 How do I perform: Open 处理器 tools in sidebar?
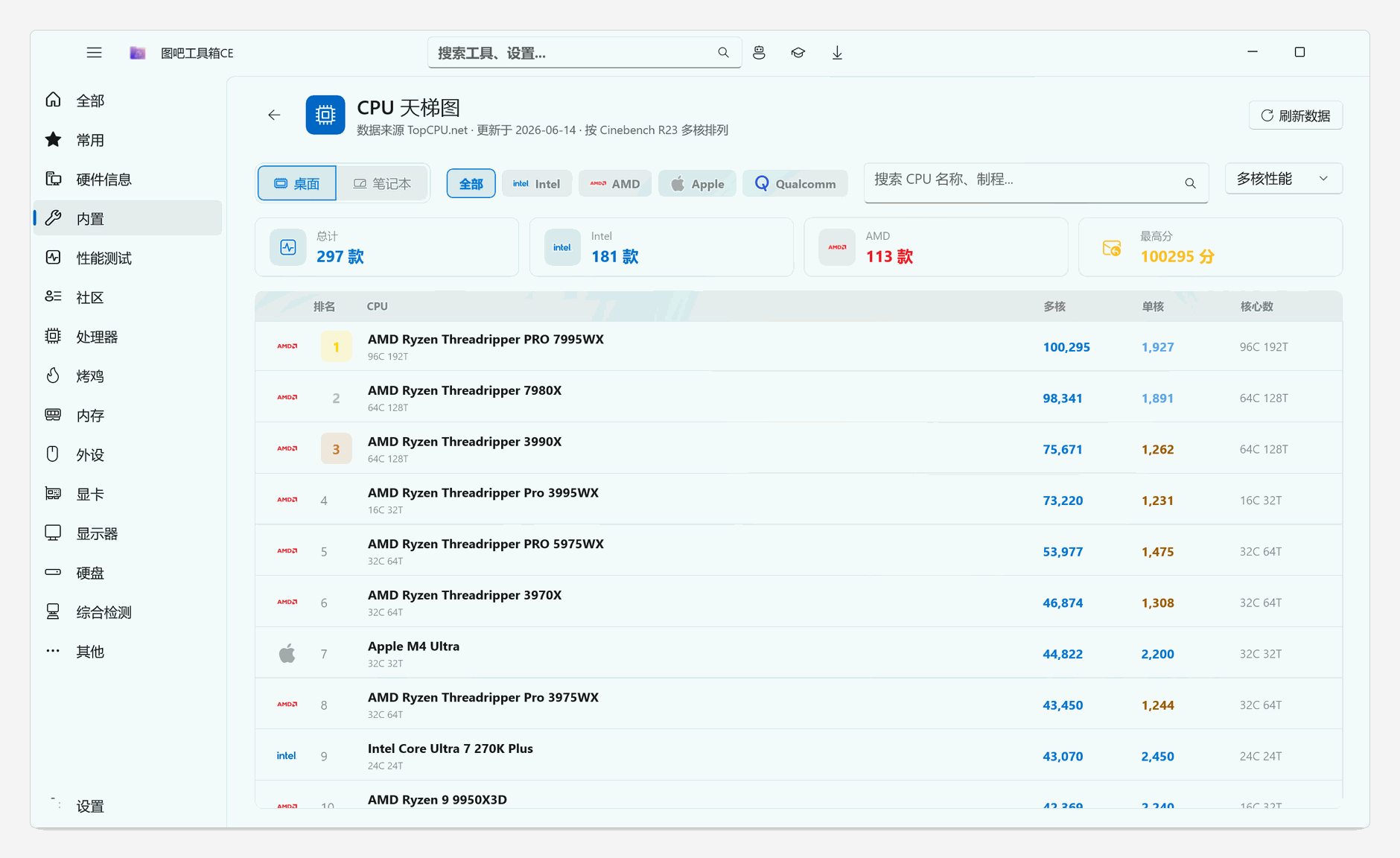(x=127, y=337)
